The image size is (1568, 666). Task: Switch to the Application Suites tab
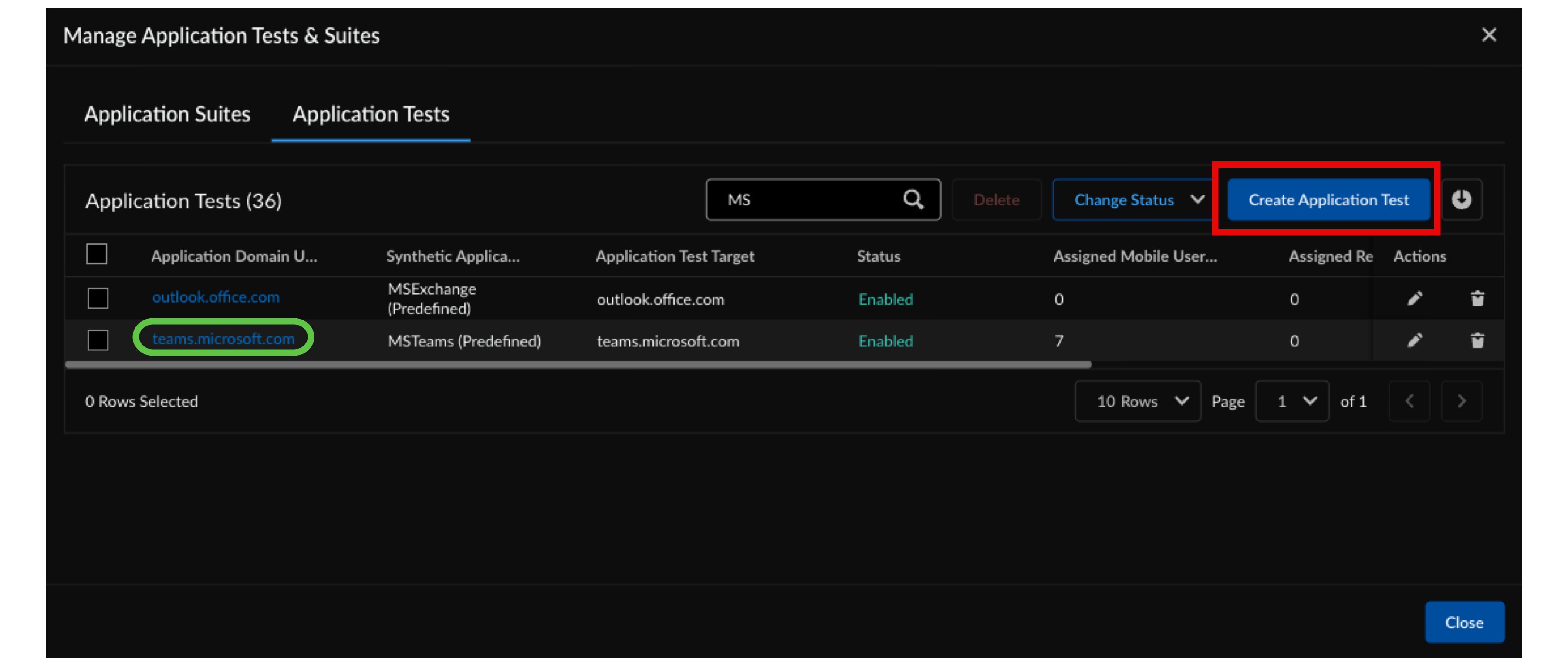point(167,114)
